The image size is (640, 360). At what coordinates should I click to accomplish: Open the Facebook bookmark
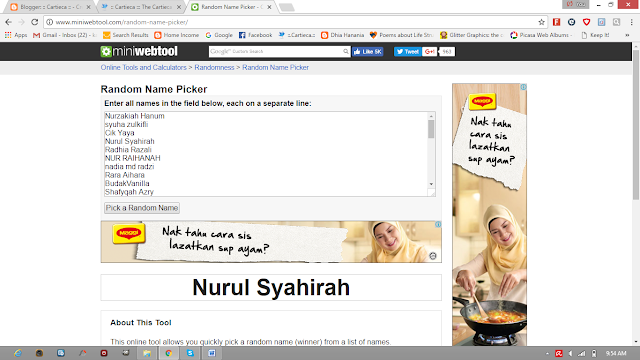256,35
